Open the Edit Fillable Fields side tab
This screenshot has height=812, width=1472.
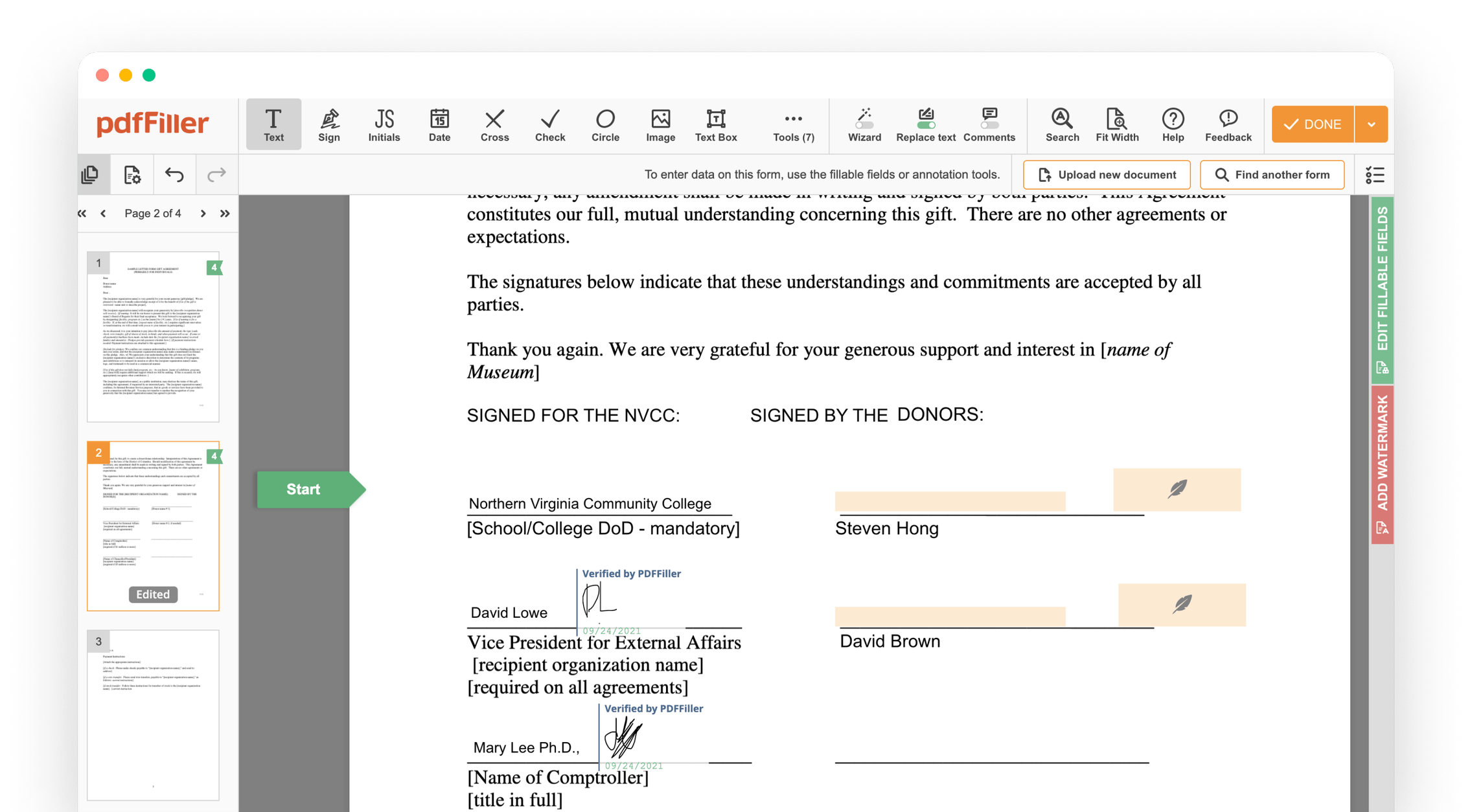tap(1382, 288)
